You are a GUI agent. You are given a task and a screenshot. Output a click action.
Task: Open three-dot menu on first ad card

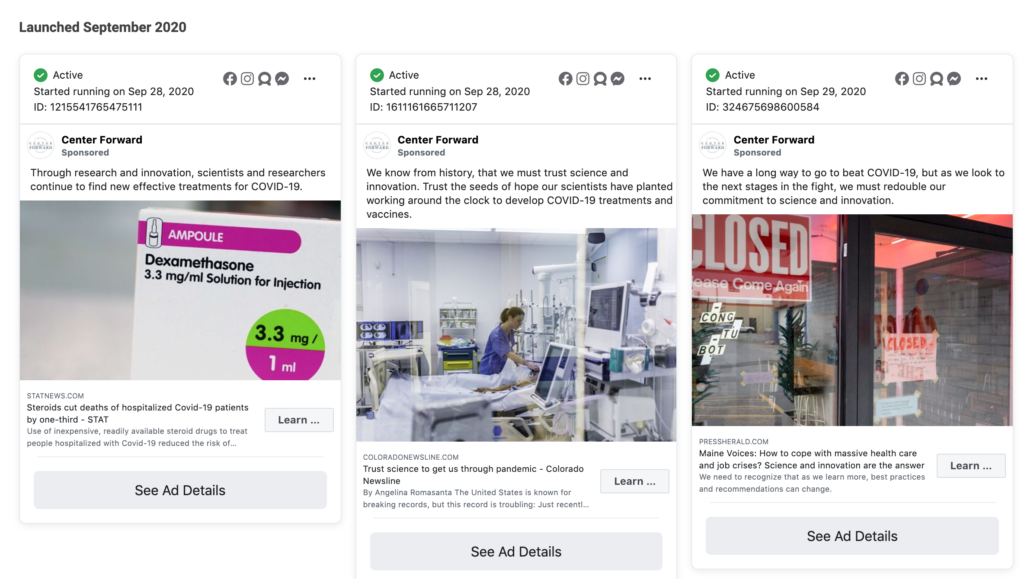[x=310, y=79]
